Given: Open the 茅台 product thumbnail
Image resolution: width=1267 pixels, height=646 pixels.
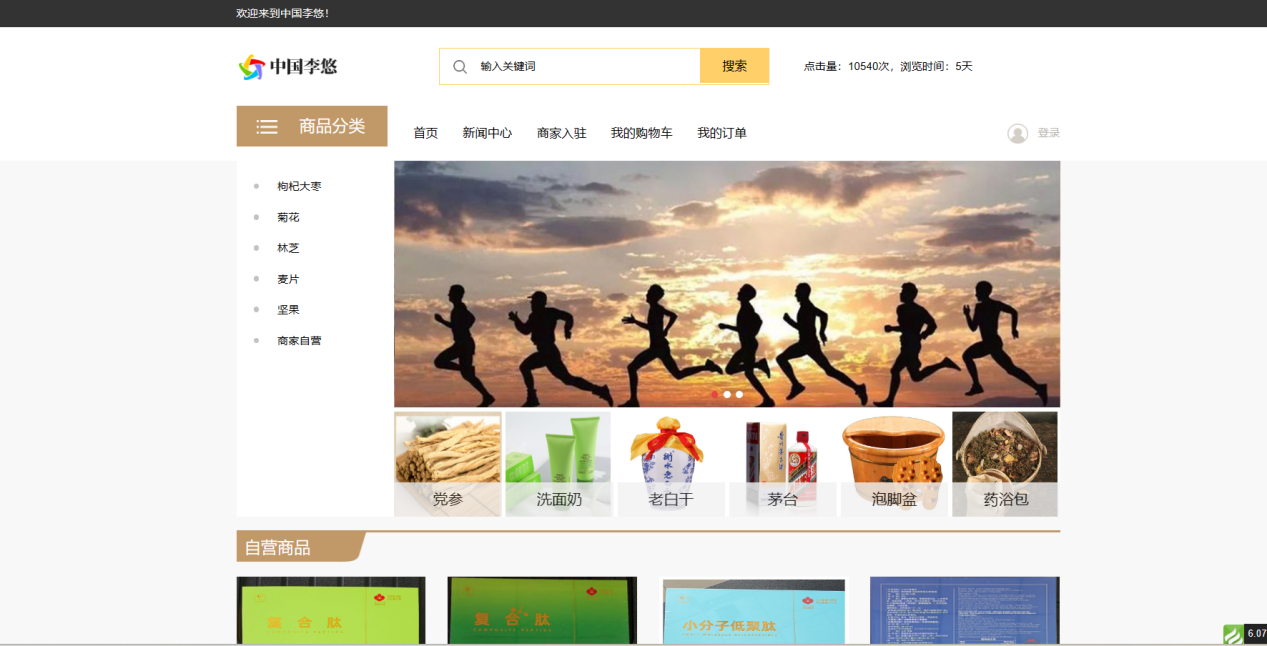Looking at the screenshot, I should 782,464.
